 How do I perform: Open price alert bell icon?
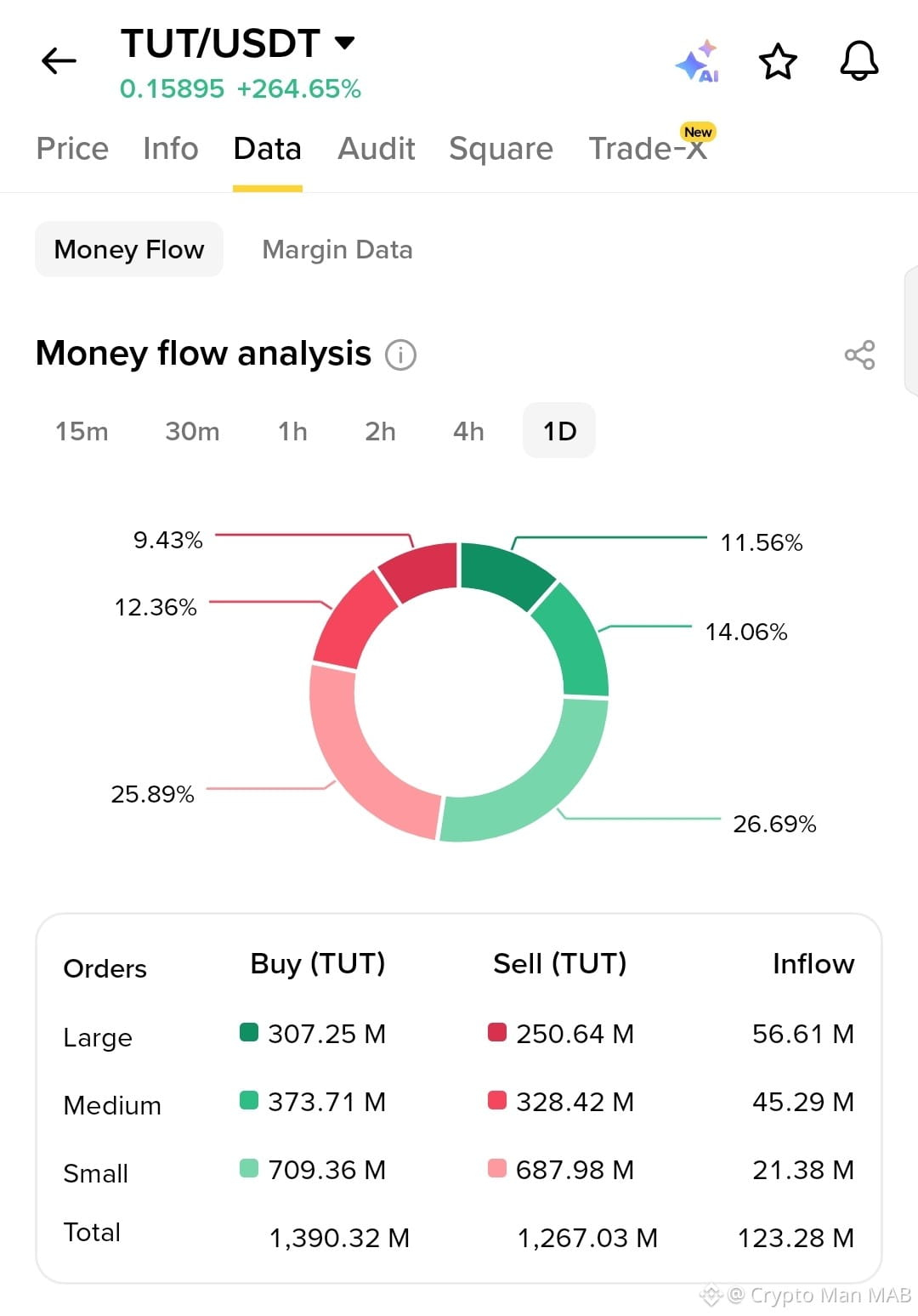coord(859,61)
